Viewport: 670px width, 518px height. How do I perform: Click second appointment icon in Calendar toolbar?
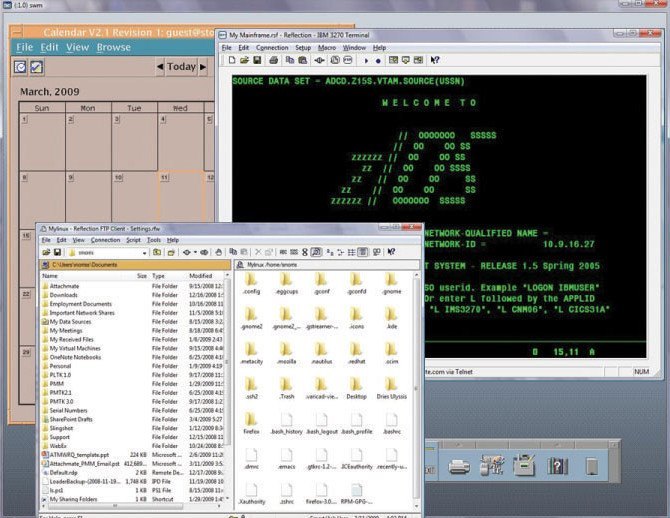tap(36, 67)
